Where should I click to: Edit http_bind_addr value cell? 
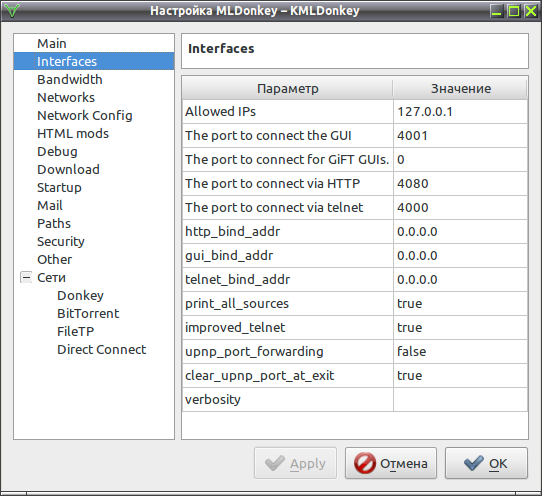460,232
